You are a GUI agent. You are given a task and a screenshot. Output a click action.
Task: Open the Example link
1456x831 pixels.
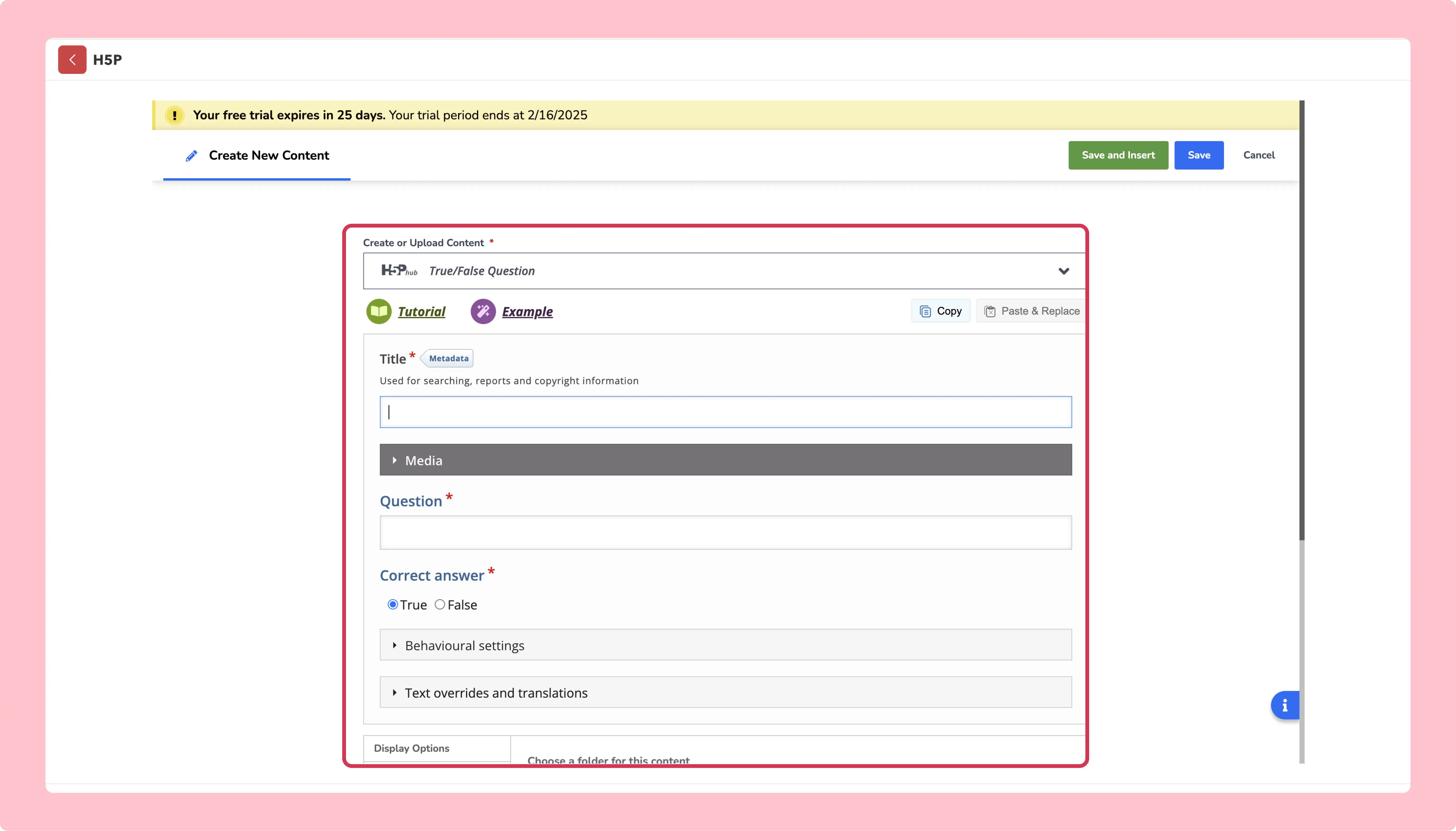[527, 312]
